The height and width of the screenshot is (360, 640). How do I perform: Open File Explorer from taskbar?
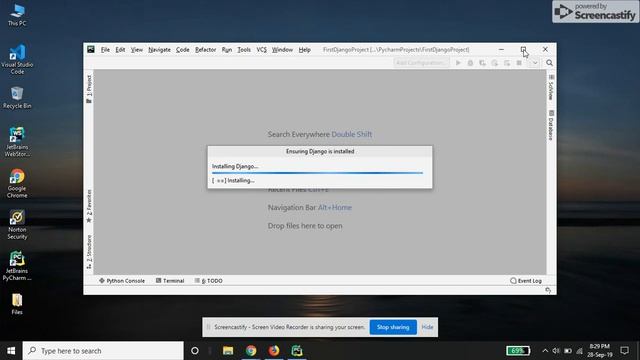coord(228,351)
